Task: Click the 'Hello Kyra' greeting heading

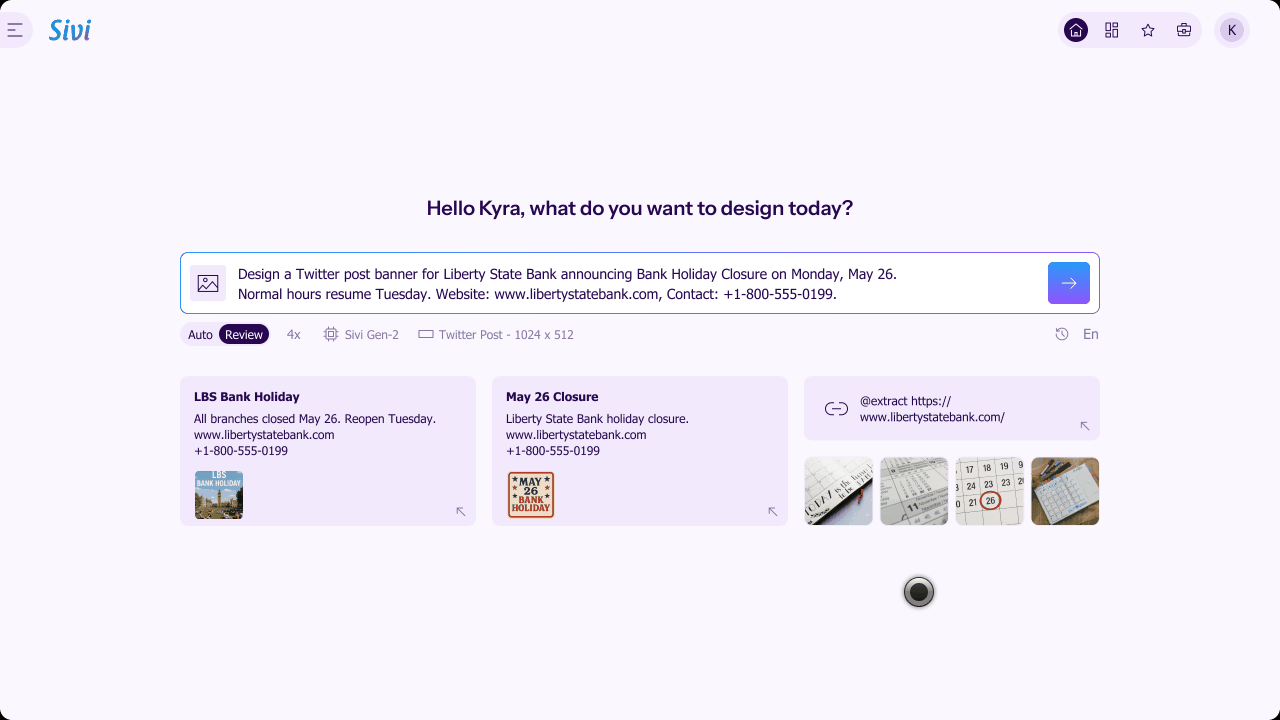Action: tap(640, 208)
